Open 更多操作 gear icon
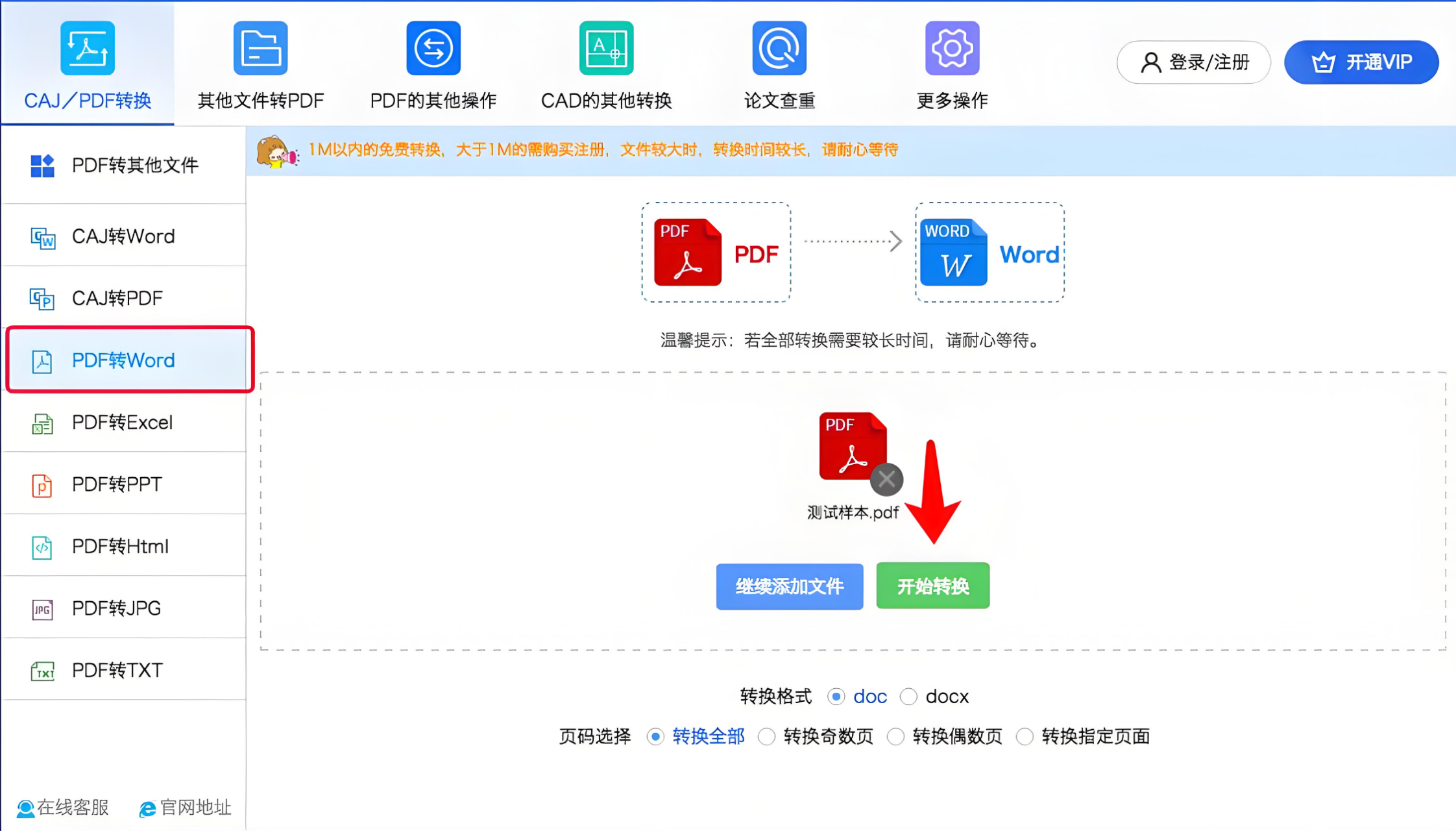The image size is (1456, 831). click(952, 48)
